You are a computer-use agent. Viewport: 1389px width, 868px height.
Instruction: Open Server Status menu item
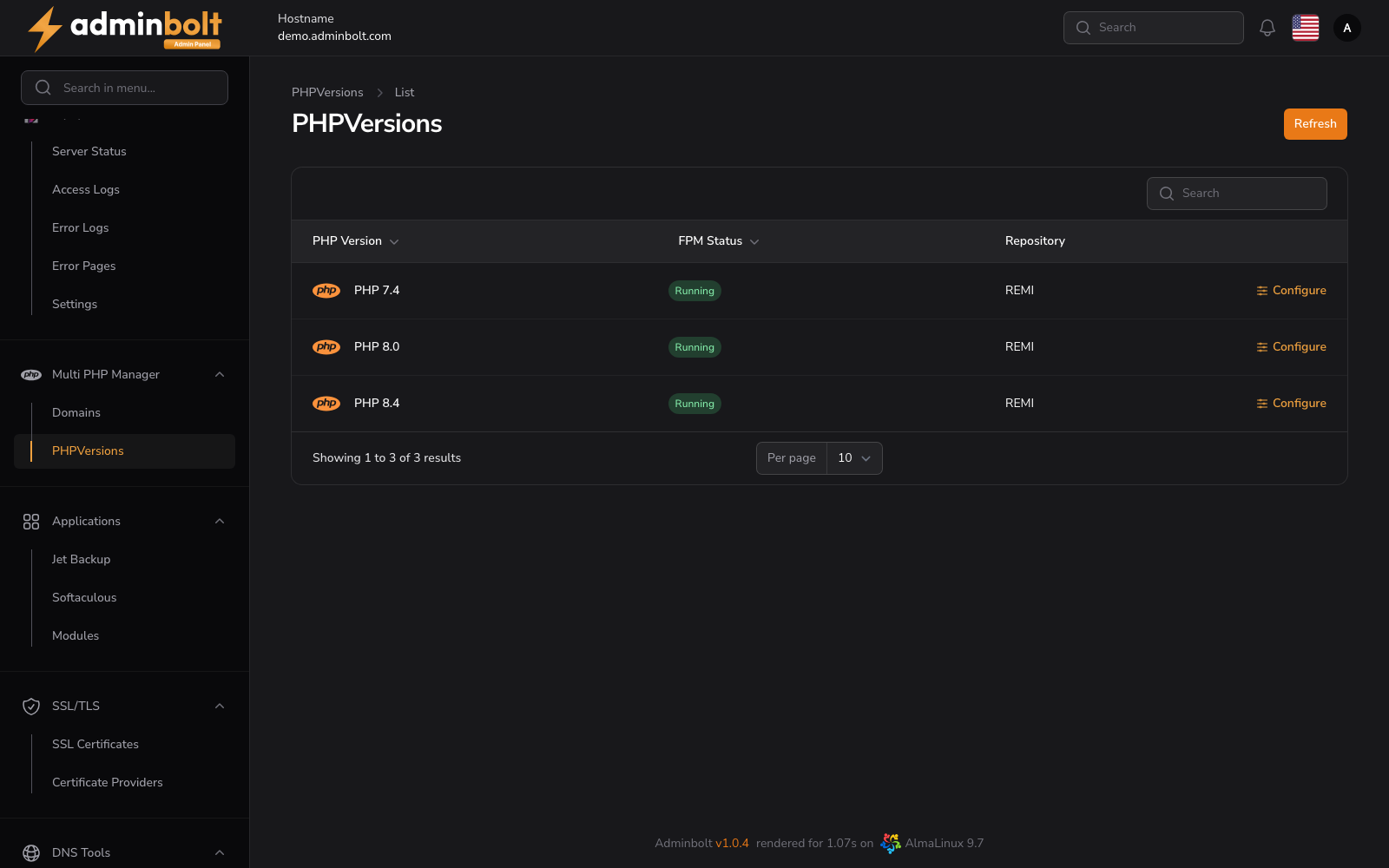point(89,152)
